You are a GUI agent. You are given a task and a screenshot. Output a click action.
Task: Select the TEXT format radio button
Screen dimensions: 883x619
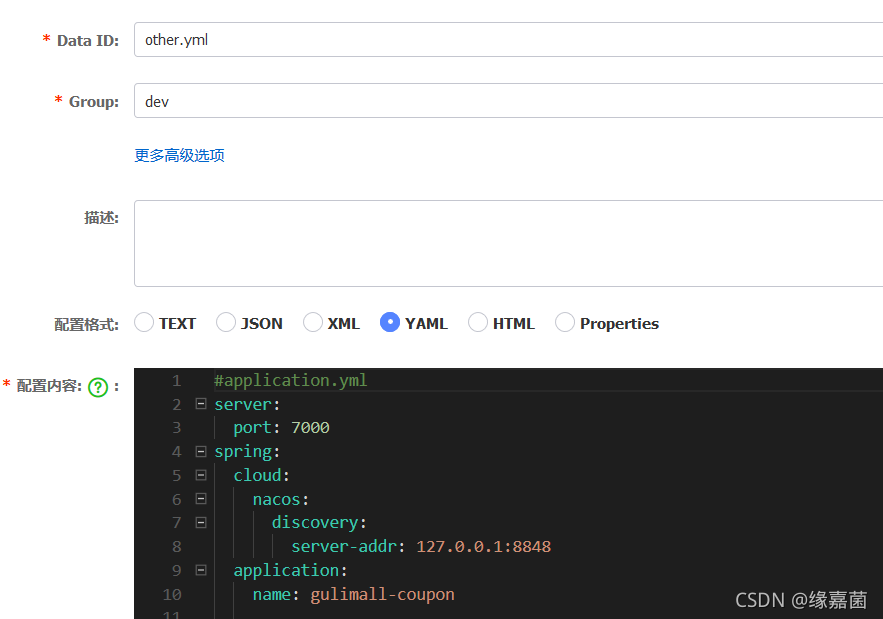click(144, 322)
